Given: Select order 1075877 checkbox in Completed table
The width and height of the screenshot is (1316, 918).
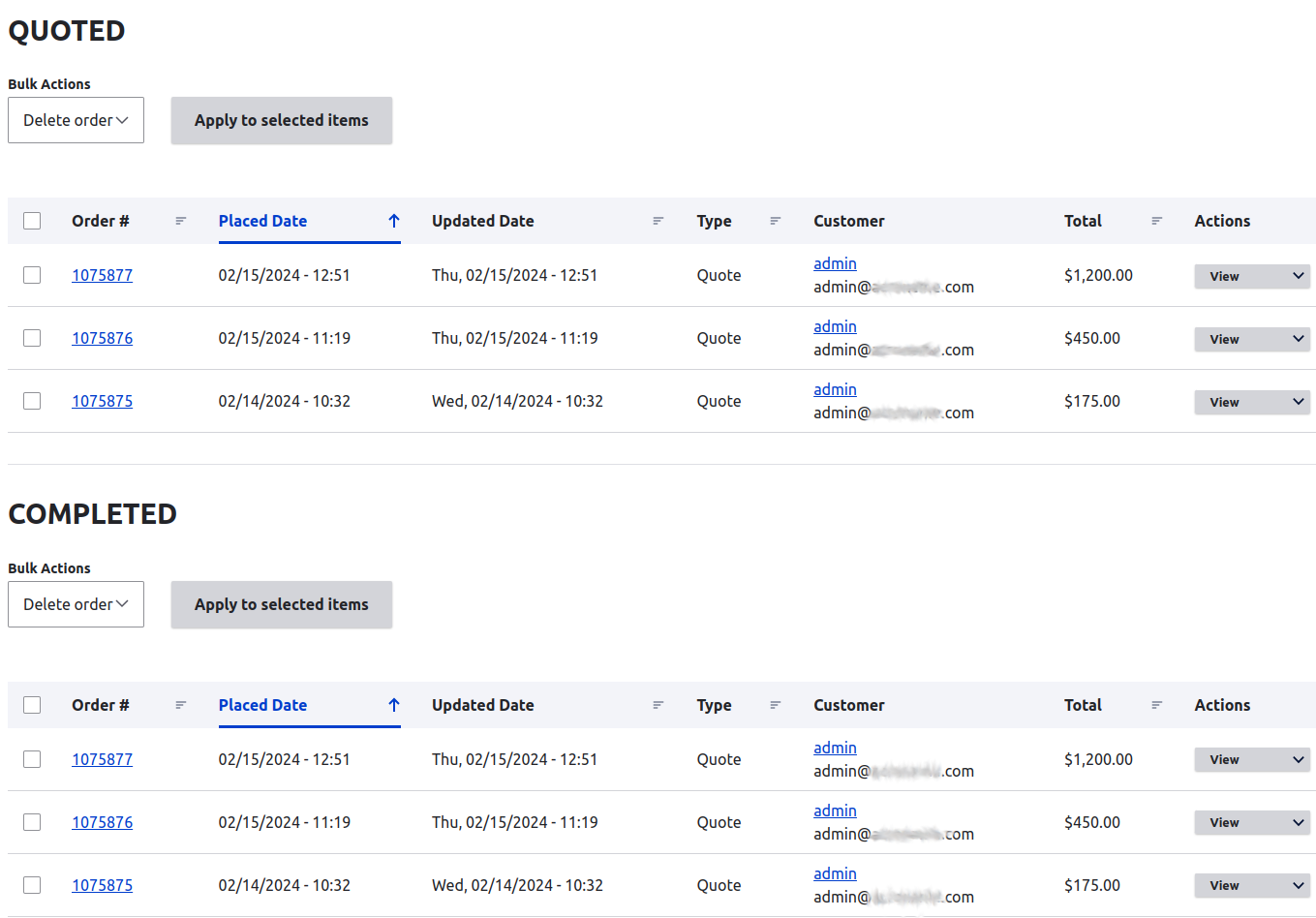Looking at the screenshot, I should pyautogui.click(x=32, y=759).
